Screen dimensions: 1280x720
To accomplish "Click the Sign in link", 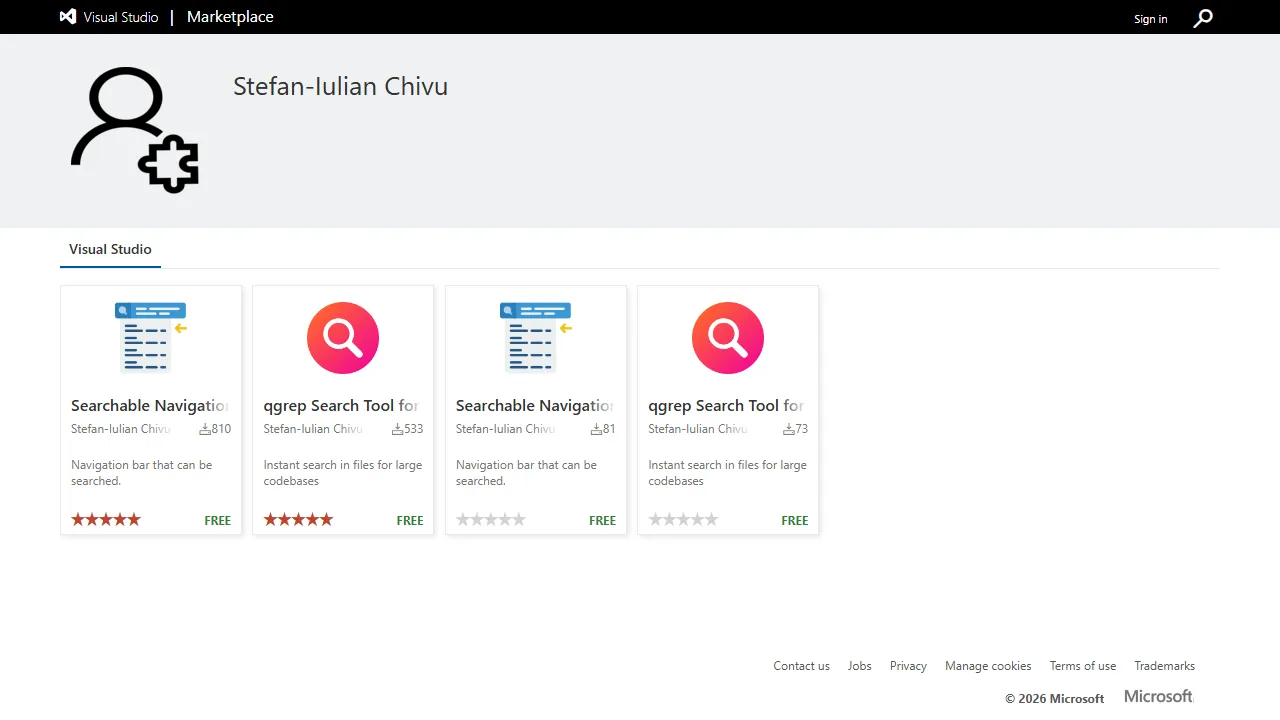I will pos(1150,18).
